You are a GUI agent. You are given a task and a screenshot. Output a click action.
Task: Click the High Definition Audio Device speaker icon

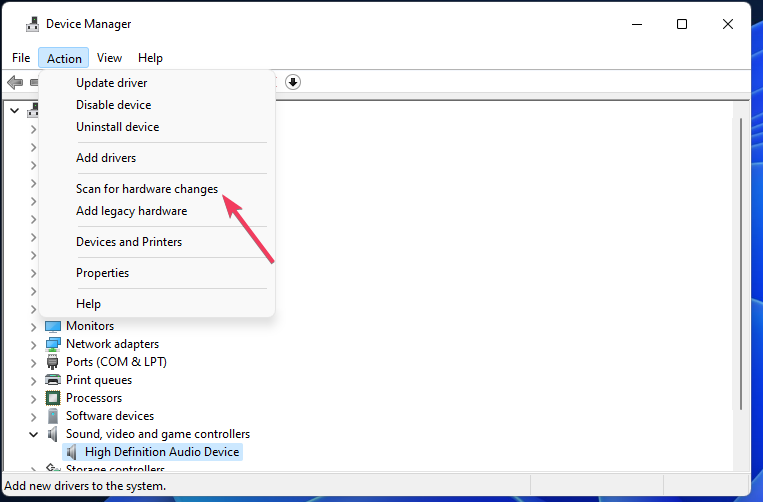pyautogui.click(x=72, y=452)
